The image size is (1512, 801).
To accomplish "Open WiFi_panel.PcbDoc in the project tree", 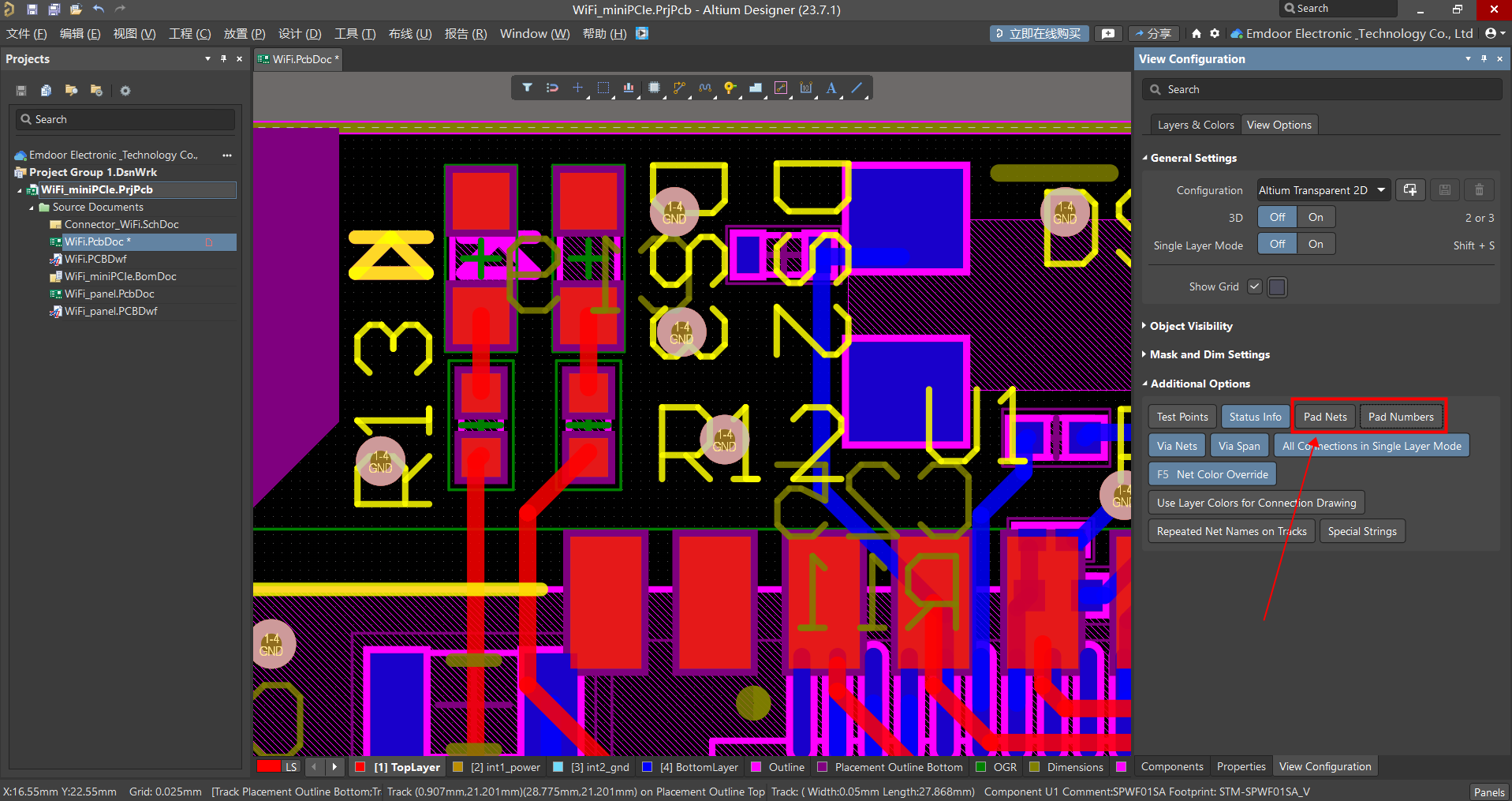I will [109, 294].
